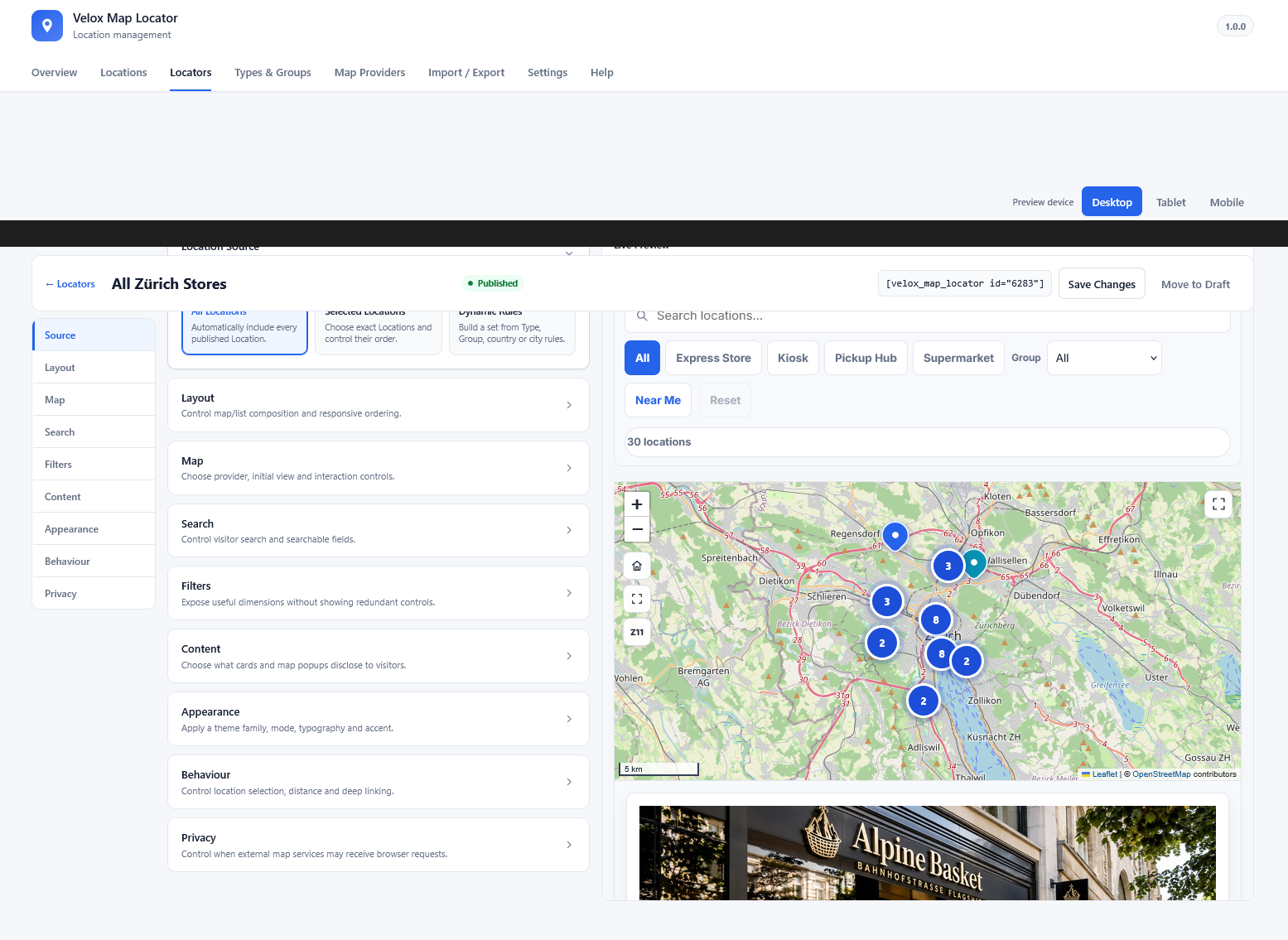The height and width of the screenshot is (940, 1288).
Task: Click the teal pin marker near Wallisellen
Action: point(974,564)
